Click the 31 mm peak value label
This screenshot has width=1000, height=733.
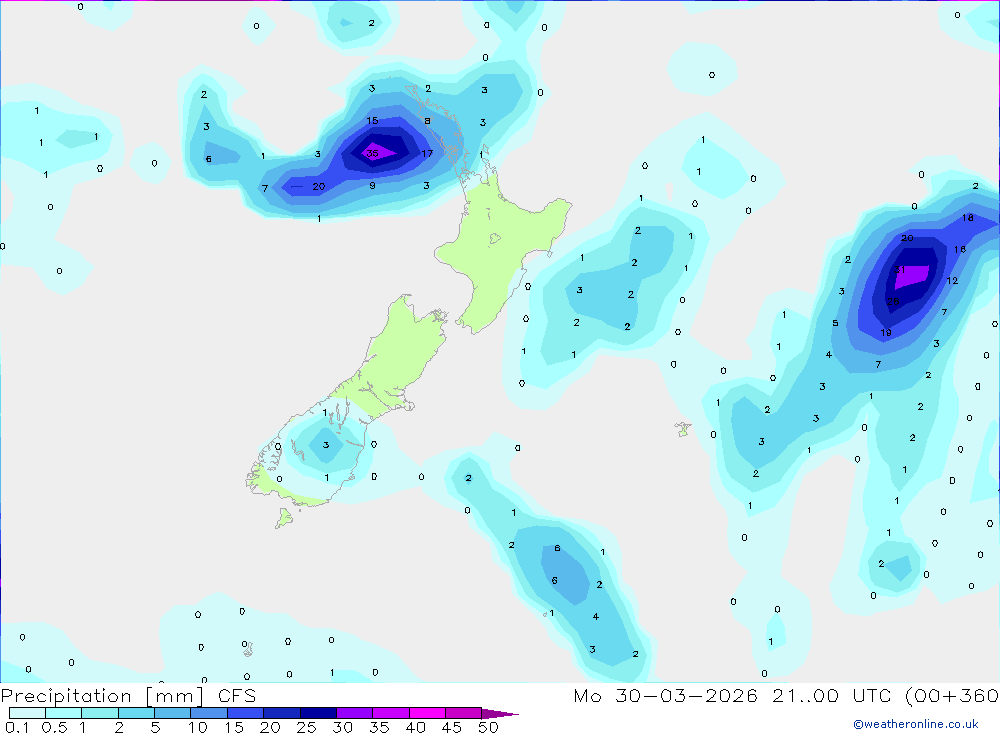pos(900,269)
